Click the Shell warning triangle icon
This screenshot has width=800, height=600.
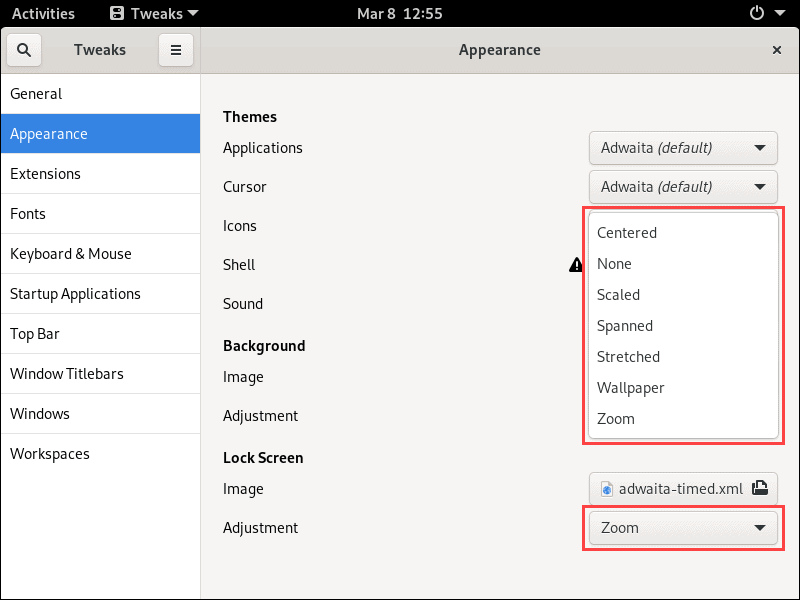pyautogui.click(x=576, y=265)
